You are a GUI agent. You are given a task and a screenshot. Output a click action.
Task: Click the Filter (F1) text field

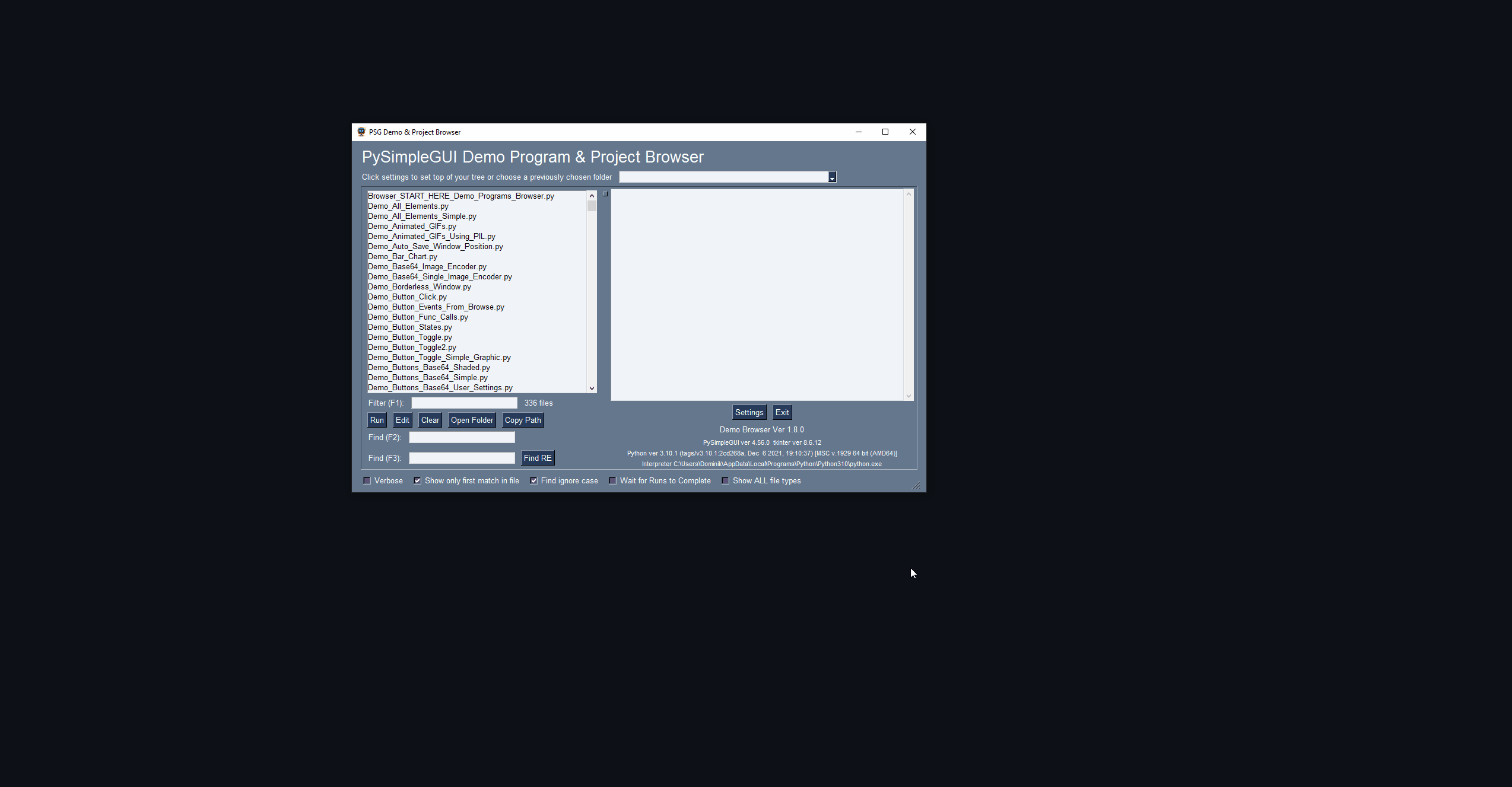pos(464,403)
